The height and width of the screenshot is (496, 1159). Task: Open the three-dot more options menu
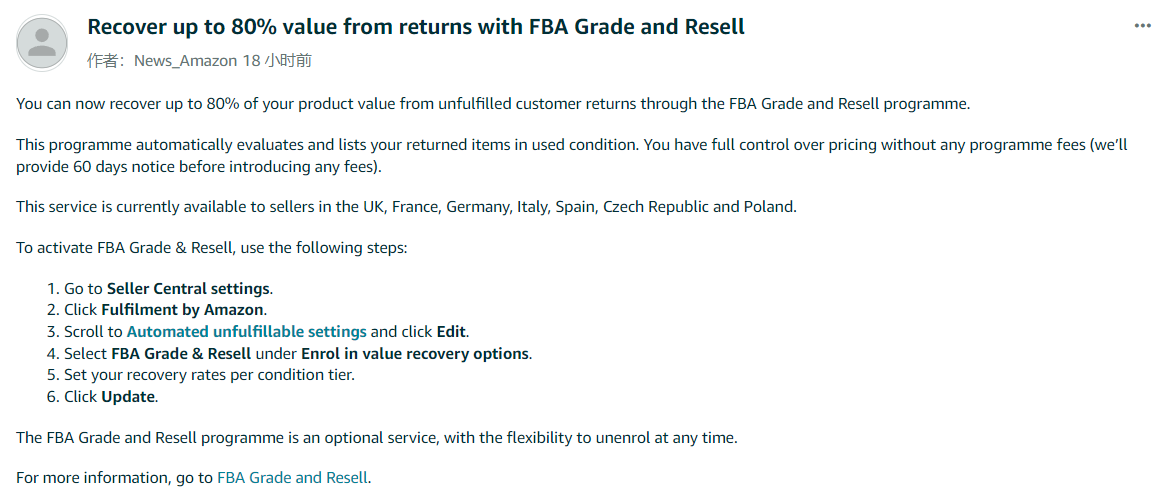(1142, 26)
